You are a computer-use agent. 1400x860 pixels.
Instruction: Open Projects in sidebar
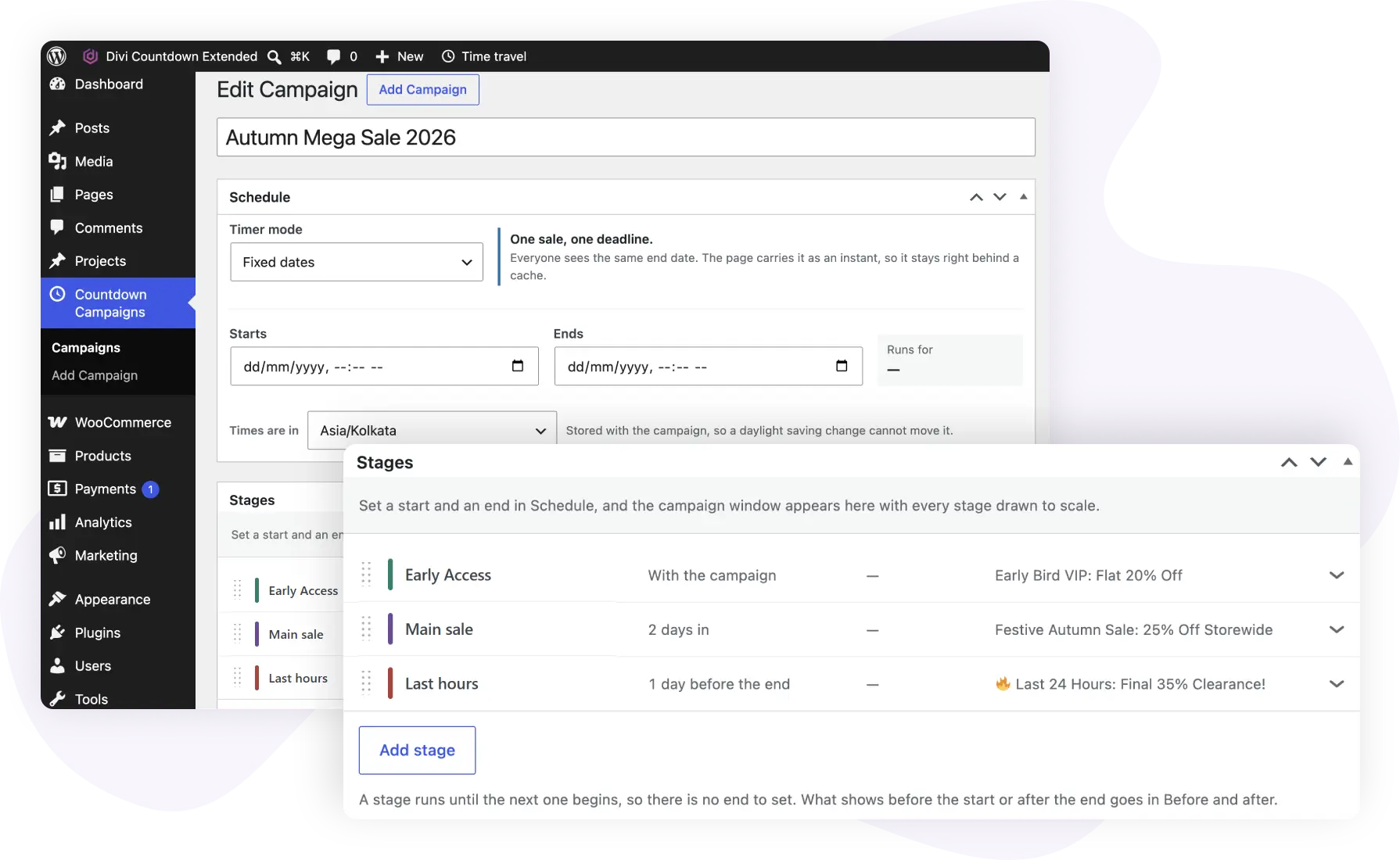pyautogui.click(x=118, y=260)
